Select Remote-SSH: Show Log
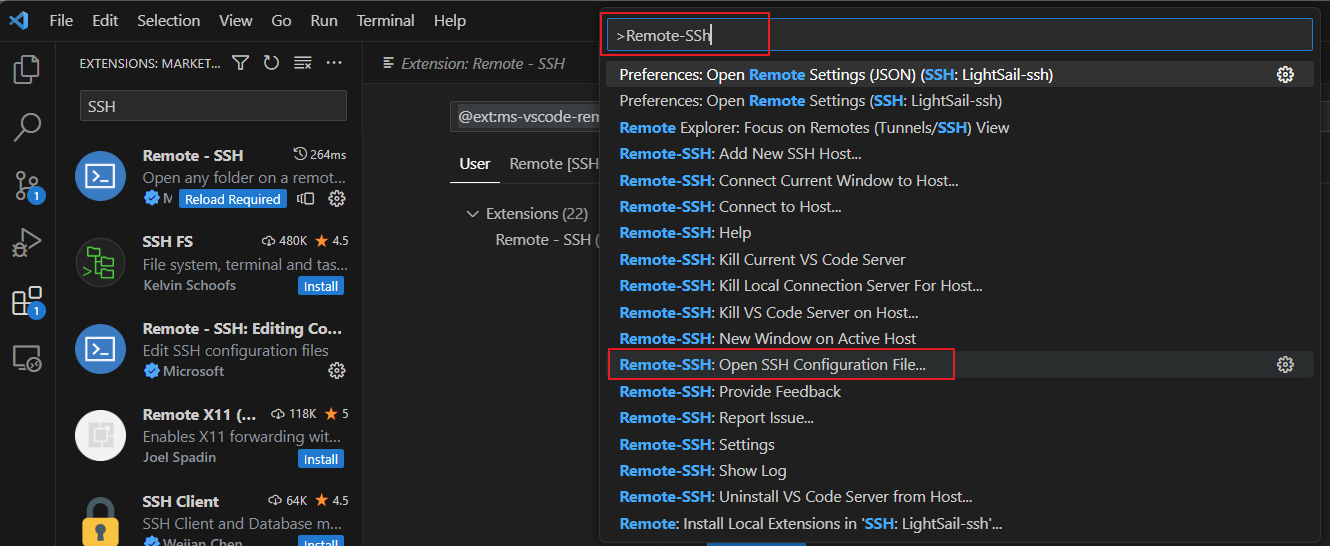1330x546 pixels. pyautogui.click(x=959, y=471)
